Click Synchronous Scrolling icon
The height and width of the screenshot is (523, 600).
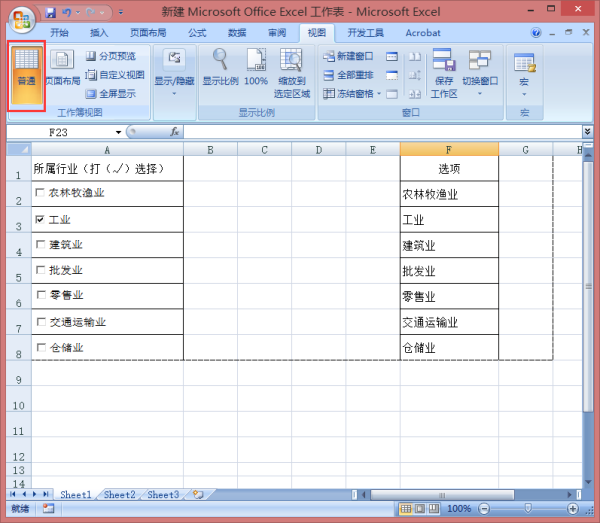coord(415,75)
